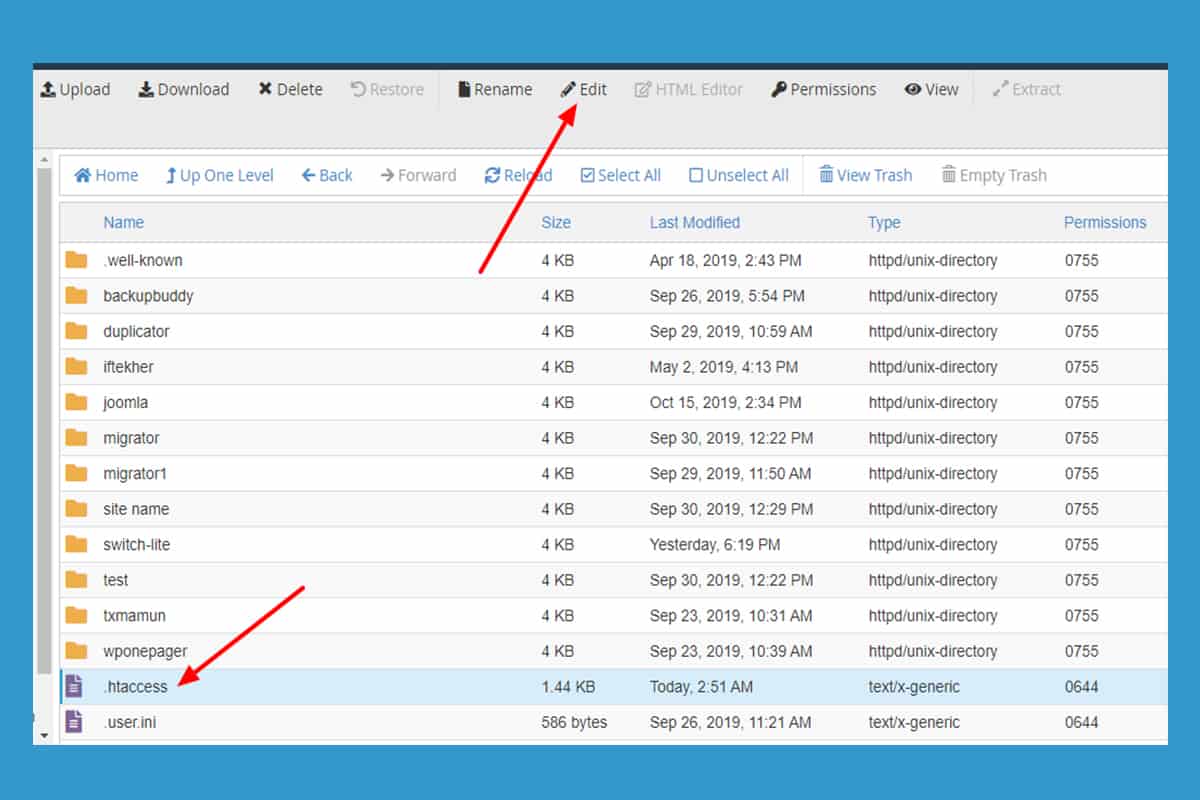Viewport: 1200px width, 800px height.
Task: Click the Upload icon in the toolbar
Action: pyautogui.click(x=48, y=90)
